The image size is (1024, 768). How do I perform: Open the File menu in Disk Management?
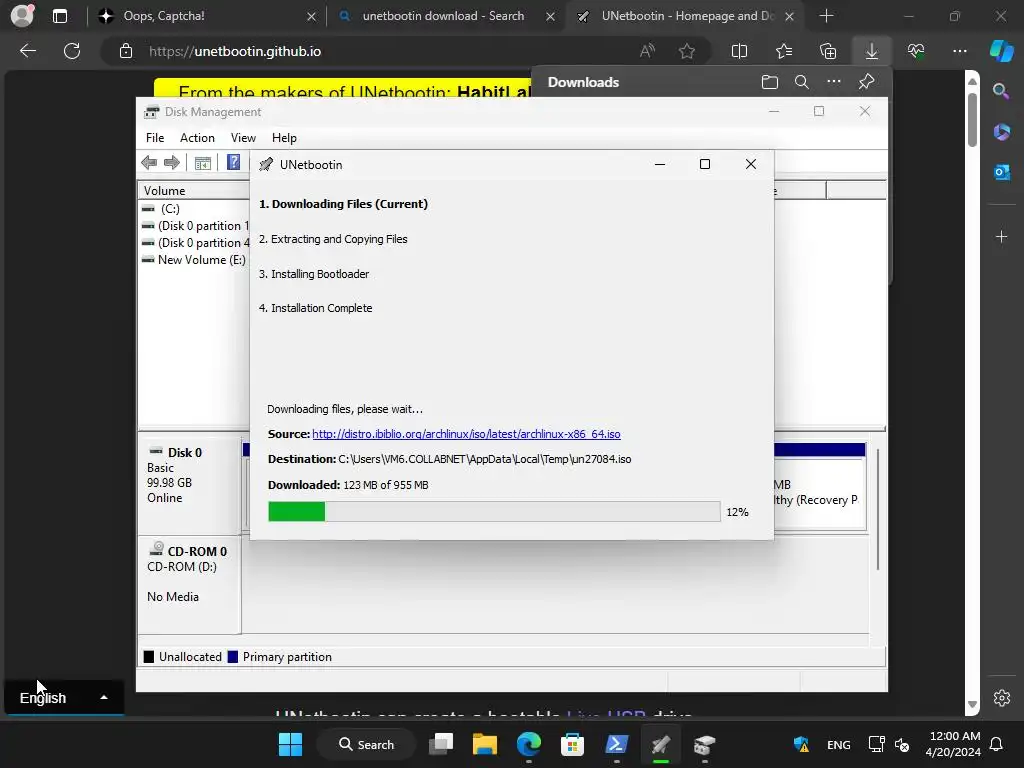pyautogui.click(x=155, y=138)
